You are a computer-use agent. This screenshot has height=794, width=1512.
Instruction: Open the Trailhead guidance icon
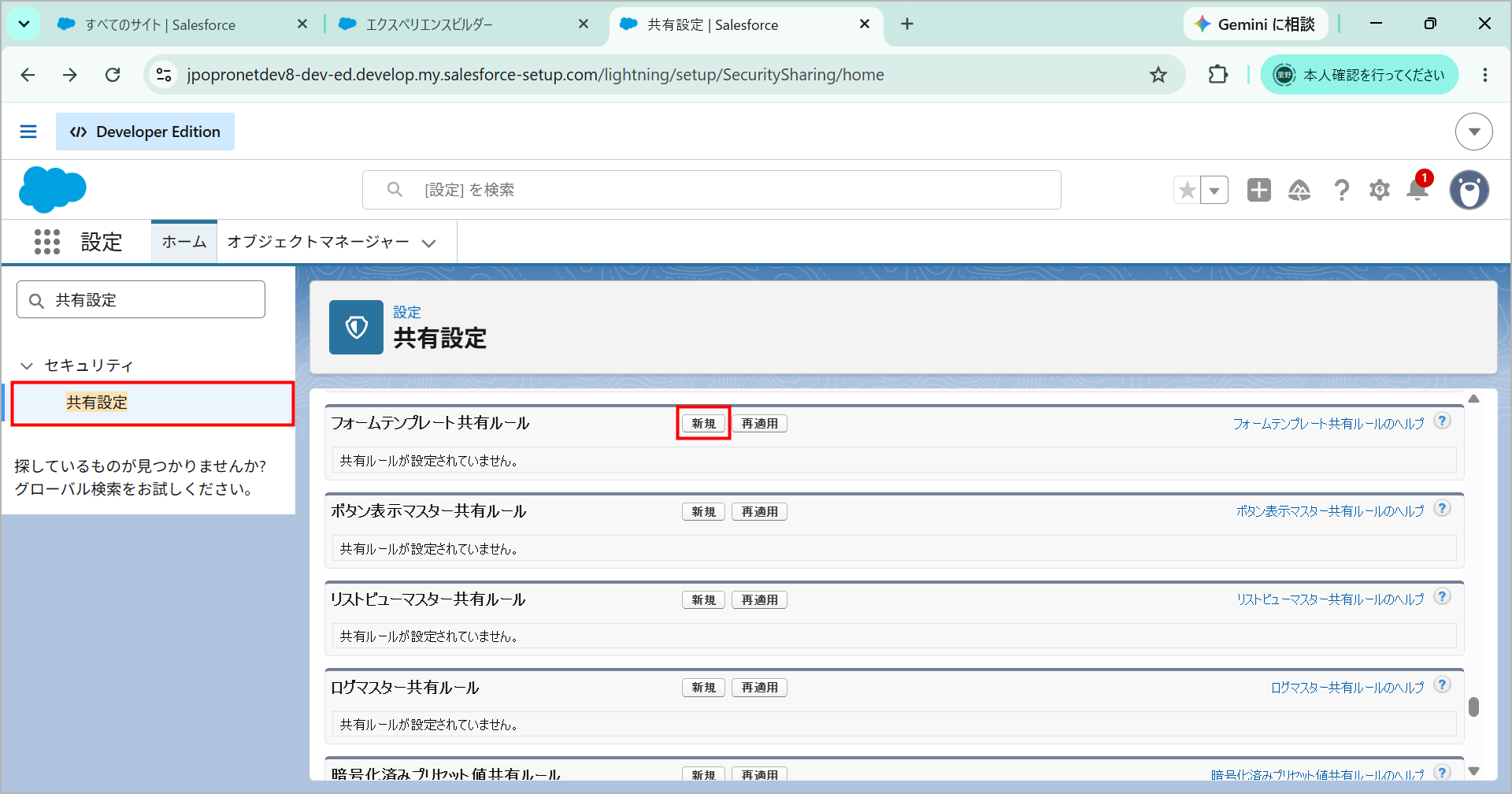tap(1299, 190)
